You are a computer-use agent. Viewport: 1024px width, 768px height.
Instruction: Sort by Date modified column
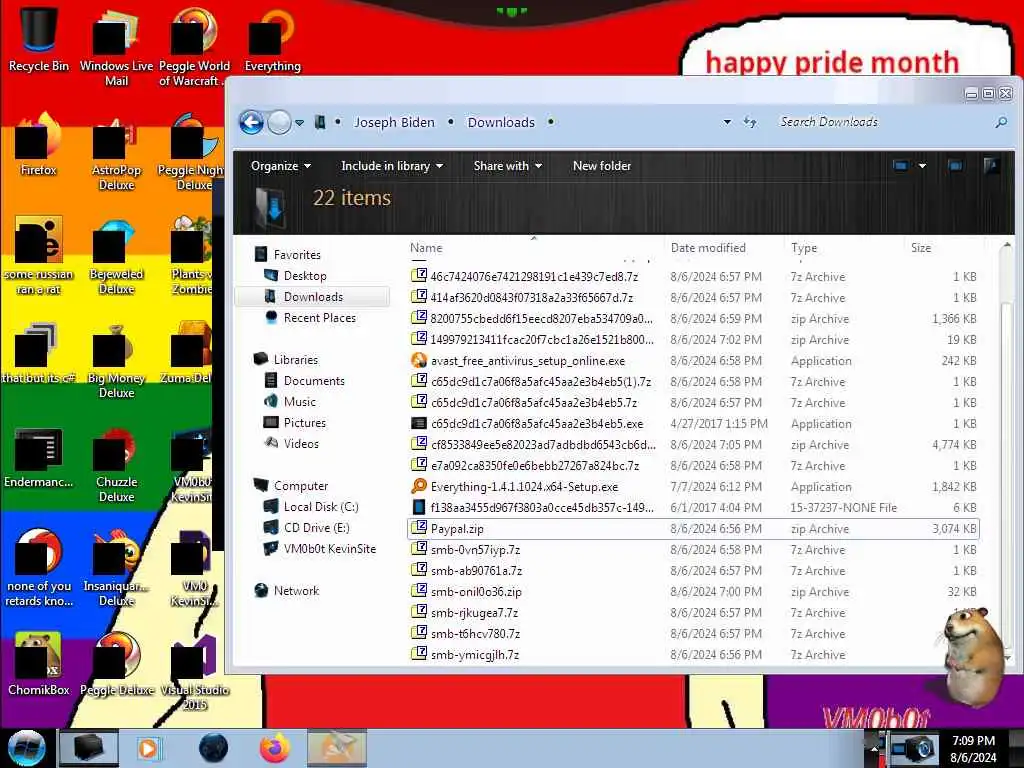pyautogui.click(x=708, y=248)
